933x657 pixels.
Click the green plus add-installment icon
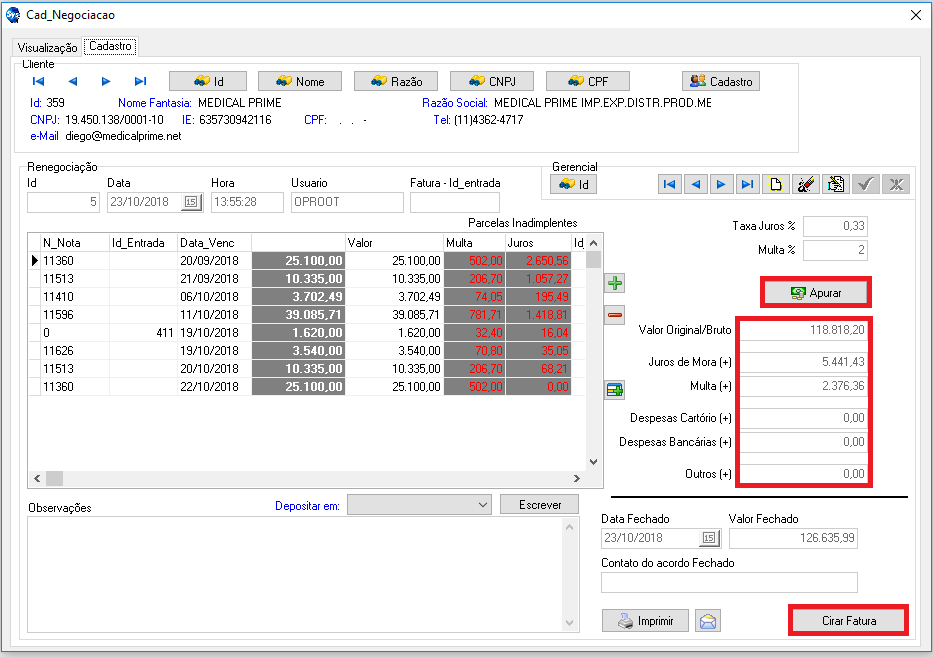point(615,284)
